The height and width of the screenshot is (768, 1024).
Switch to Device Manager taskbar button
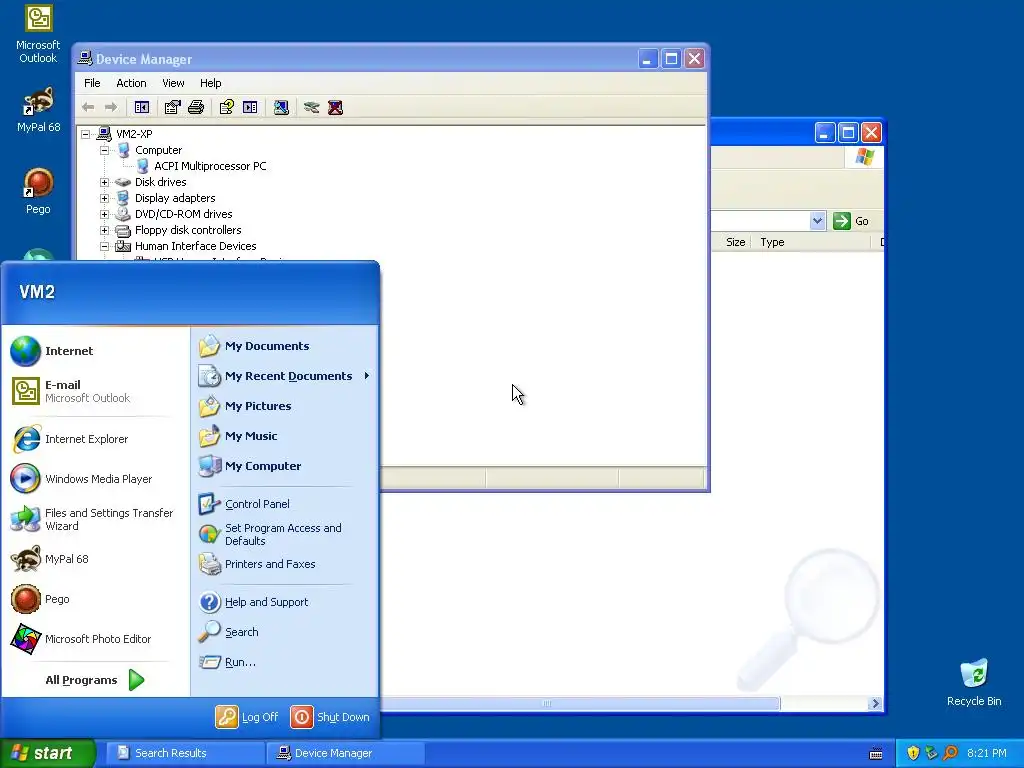click(x=345, y=753)
